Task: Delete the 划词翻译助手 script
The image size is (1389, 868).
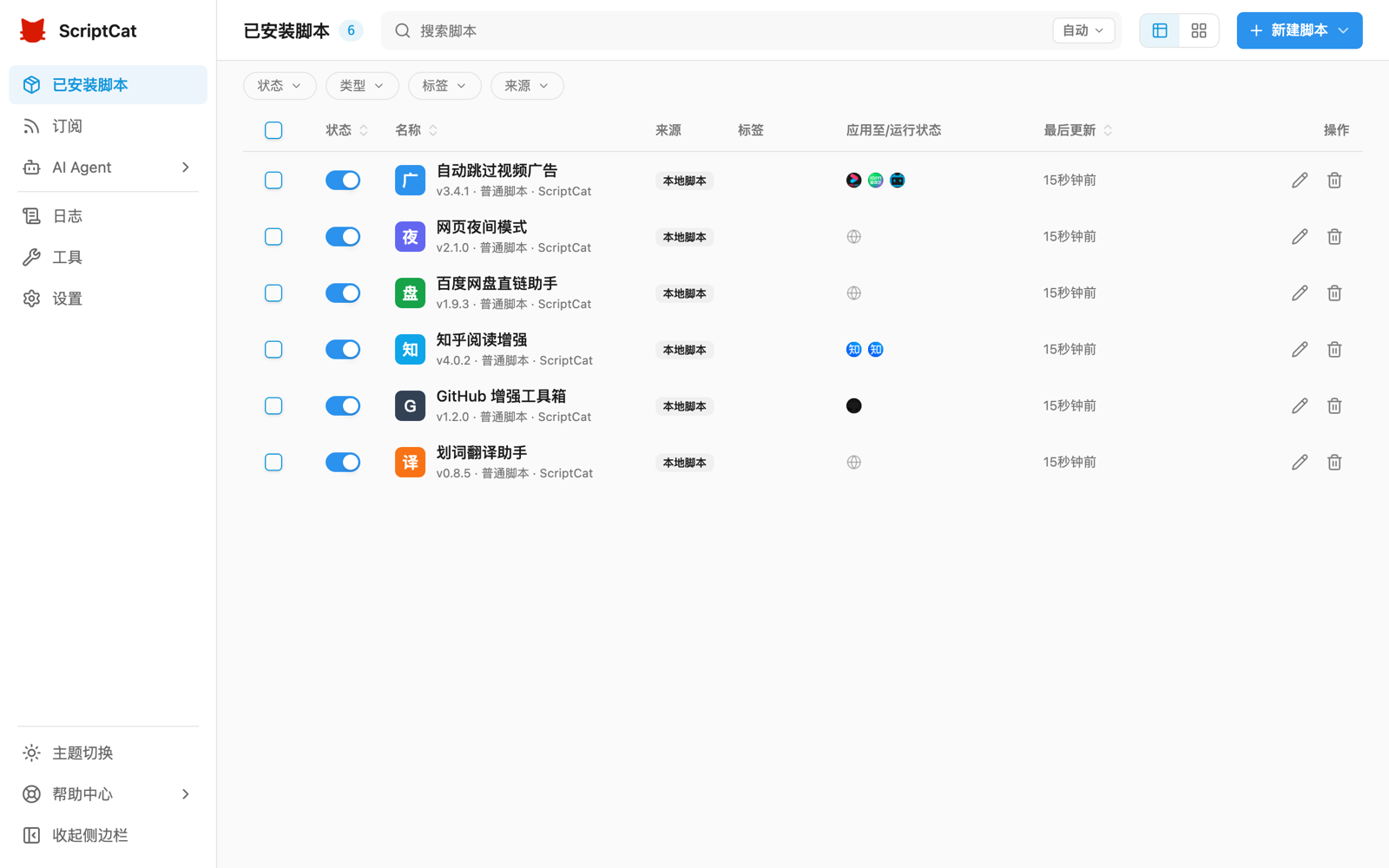Action: pyautogui.click(x=1334, y=463)
